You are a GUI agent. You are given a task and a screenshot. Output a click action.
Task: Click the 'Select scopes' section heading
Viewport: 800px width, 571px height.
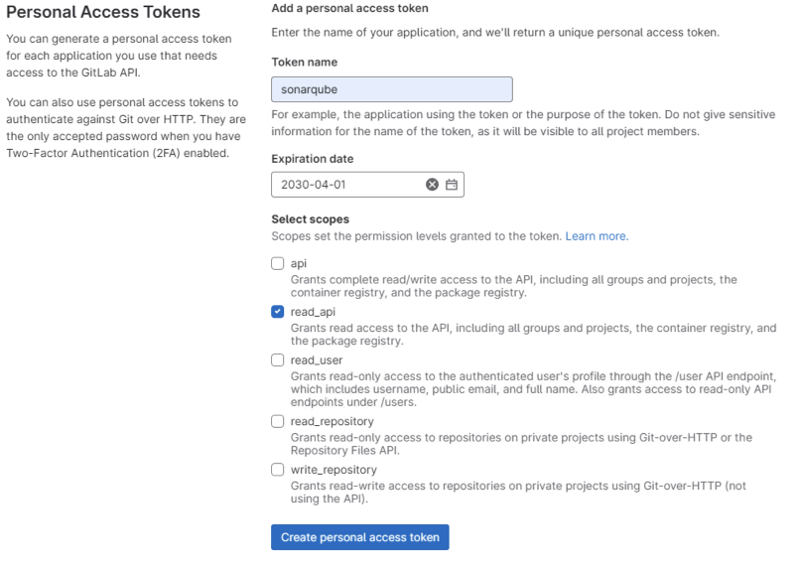[310, 219]
